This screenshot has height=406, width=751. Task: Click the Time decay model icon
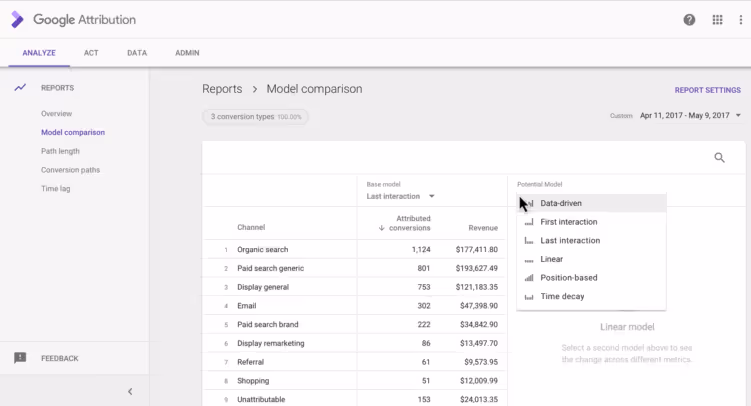pos(529,297)
